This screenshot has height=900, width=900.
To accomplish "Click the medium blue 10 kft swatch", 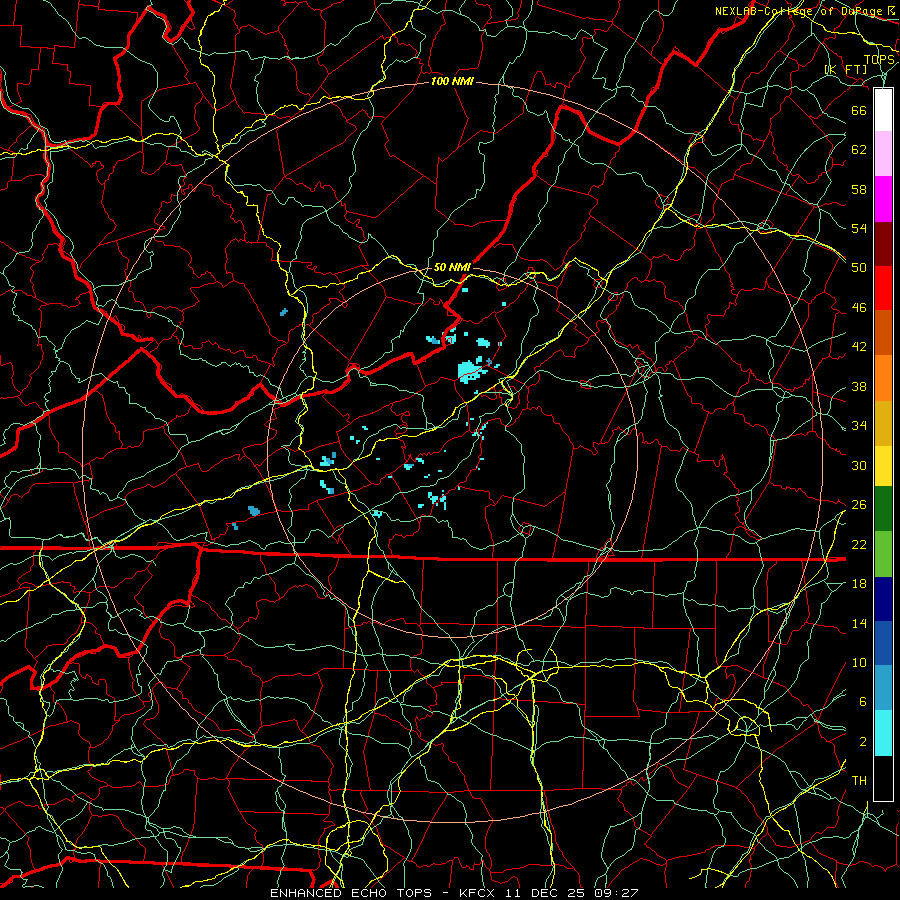I will point(883,643).
